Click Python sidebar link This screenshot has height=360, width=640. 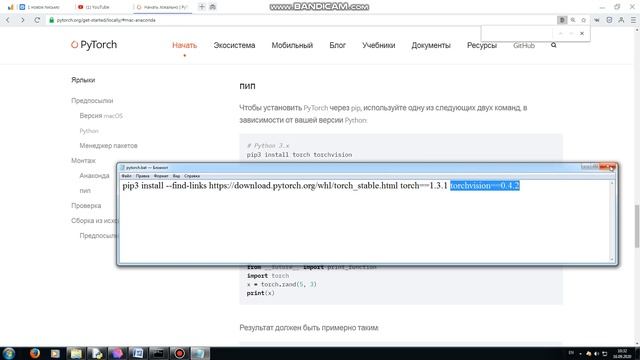pyautogui.click(x=89, y=131)
